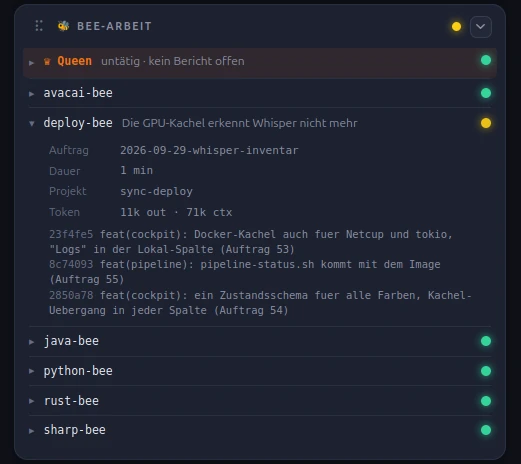Click the yellow status dot in panel header
521x464 pixels.
click(456, 27)
